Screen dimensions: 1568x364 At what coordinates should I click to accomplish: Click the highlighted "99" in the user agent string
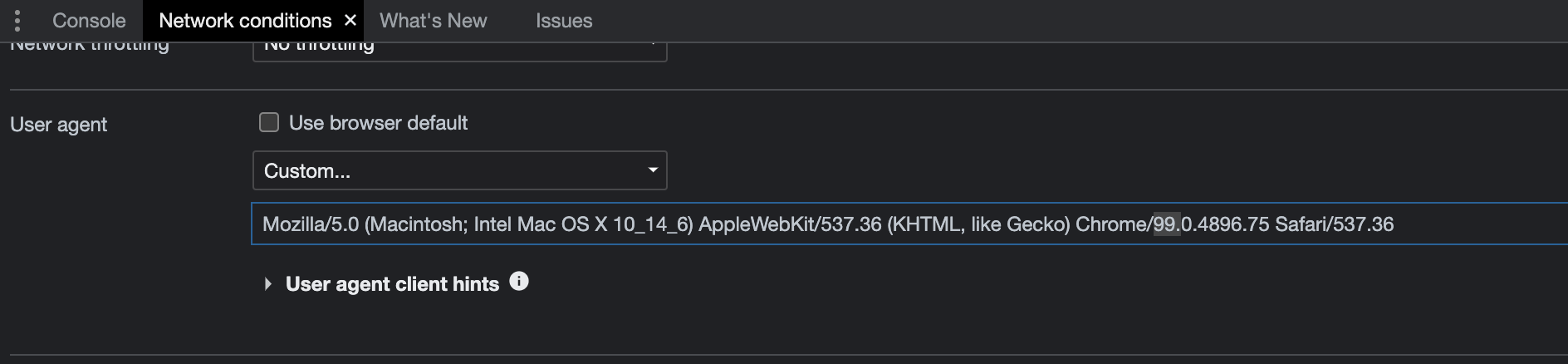coord(1165,224)
